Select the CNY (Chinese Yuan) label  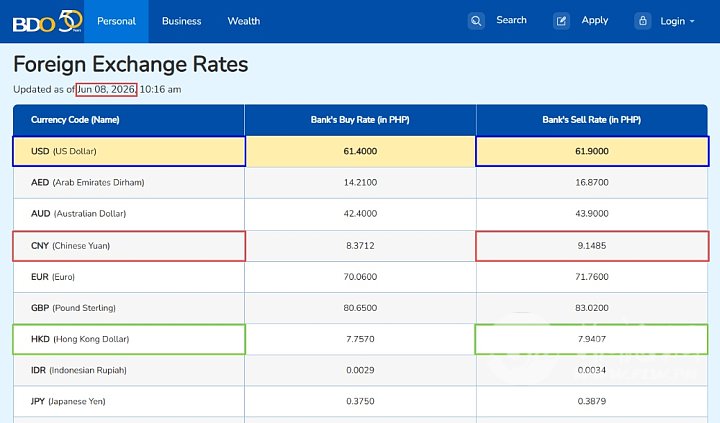tap(71, 246)
